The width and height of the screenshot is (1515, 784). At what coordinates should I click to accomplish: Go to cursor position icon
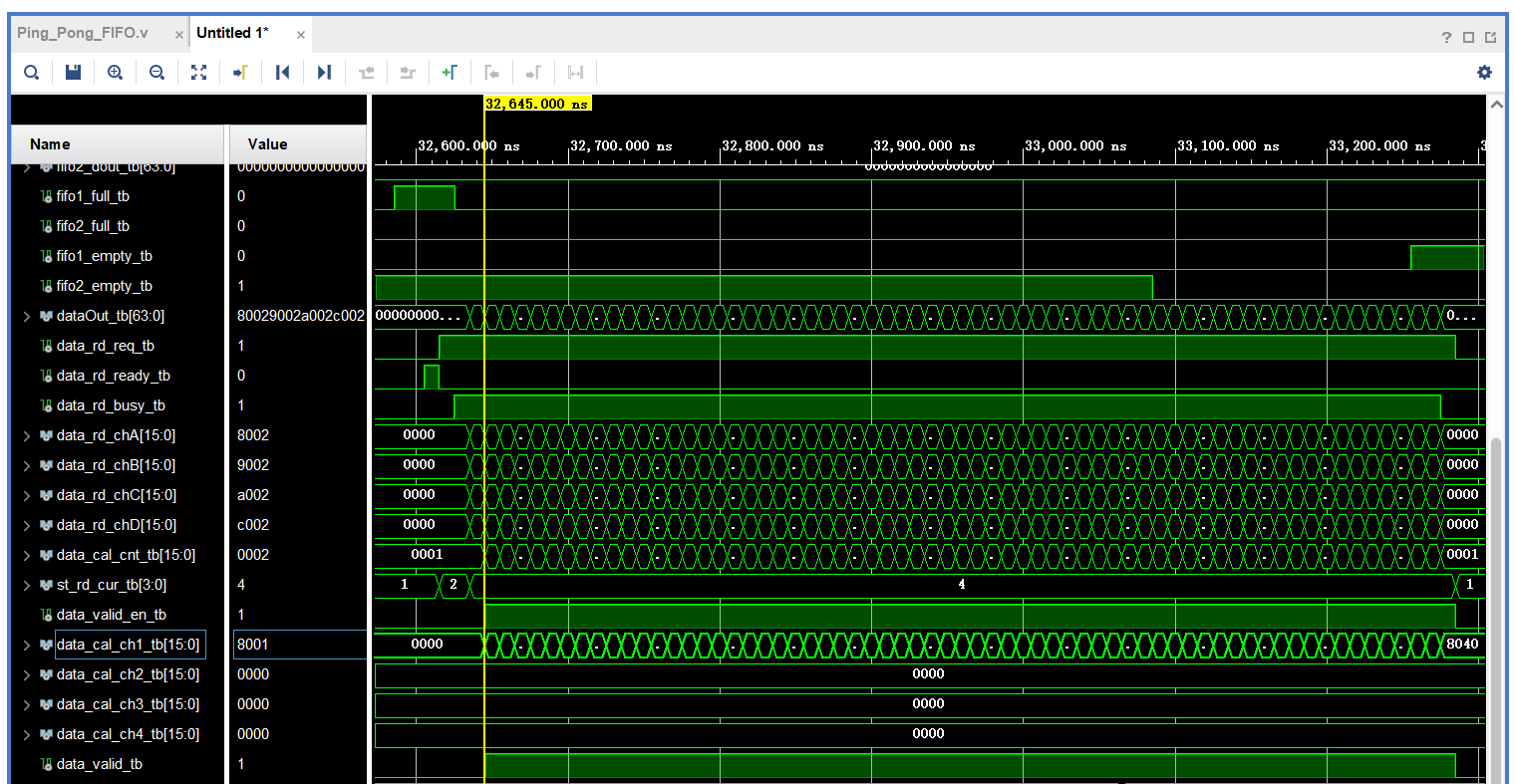[240, 72]
